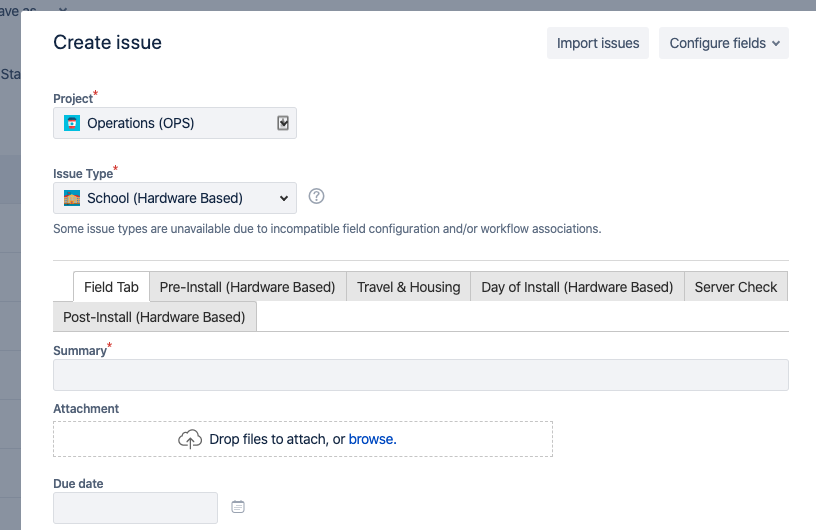Click the browse link to attach files
The height and width of the screenshot is (530, 816).
click(373, 439)
